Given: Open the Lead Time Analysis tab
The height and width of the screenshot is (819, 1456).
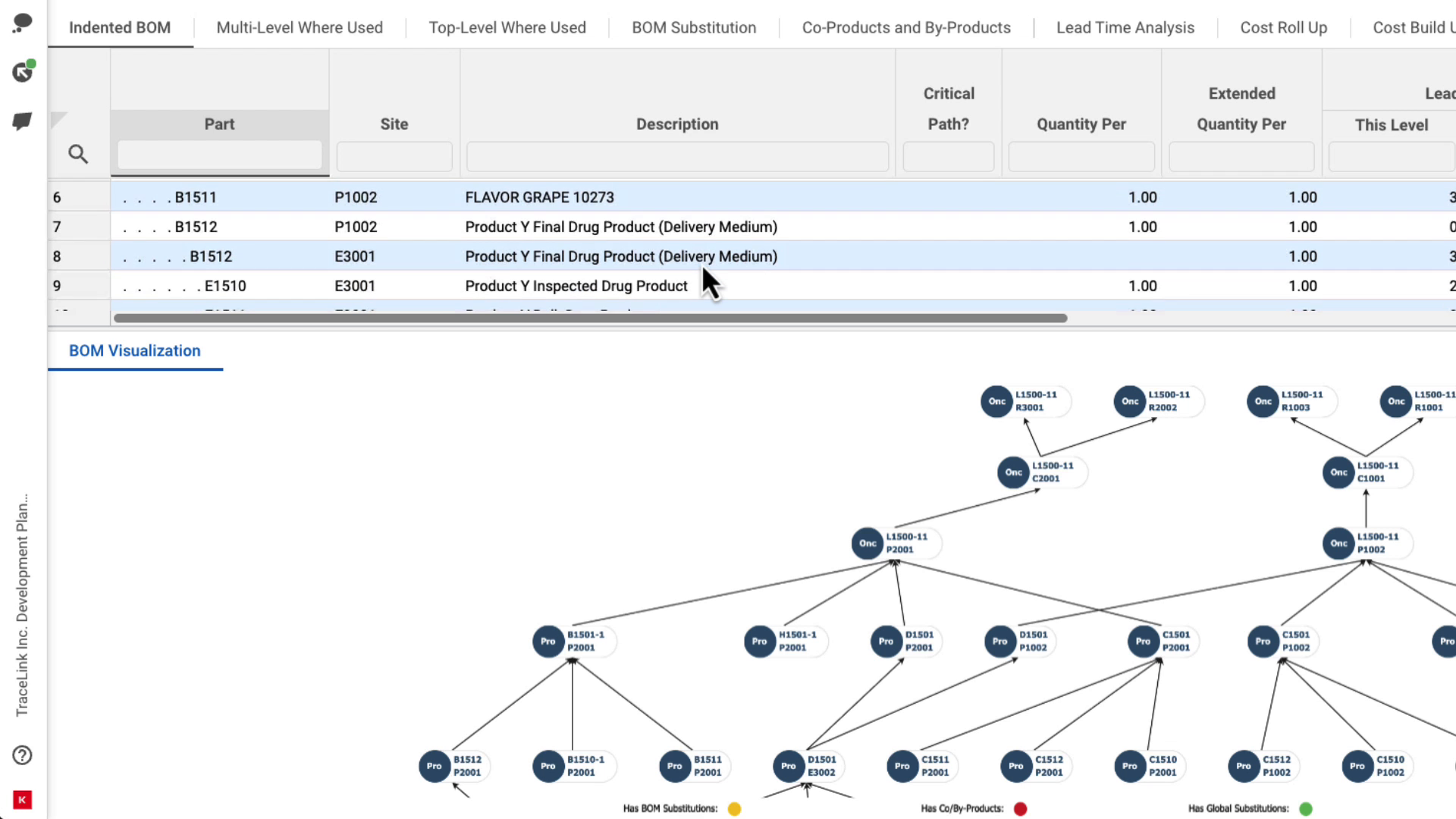Looking at the screenshot, I should coord(1125,27).
